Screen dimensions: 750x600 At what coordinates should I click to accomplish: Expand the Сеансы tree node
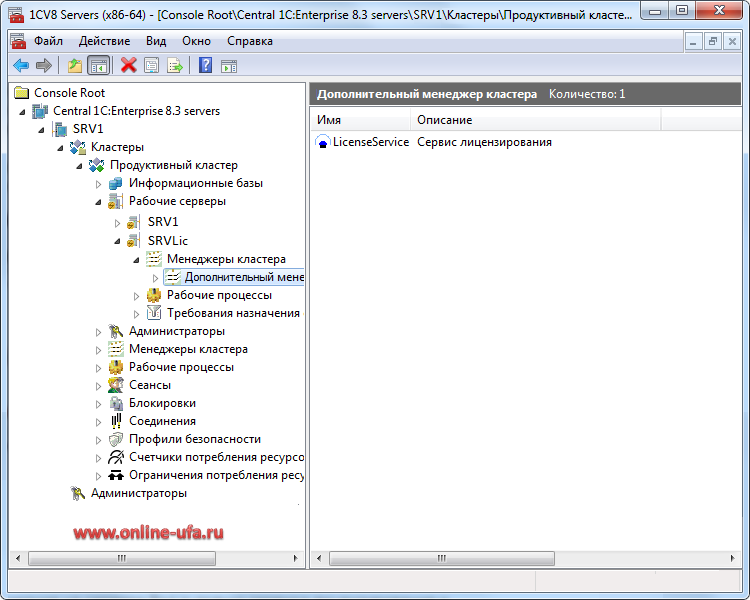point(99,386)
